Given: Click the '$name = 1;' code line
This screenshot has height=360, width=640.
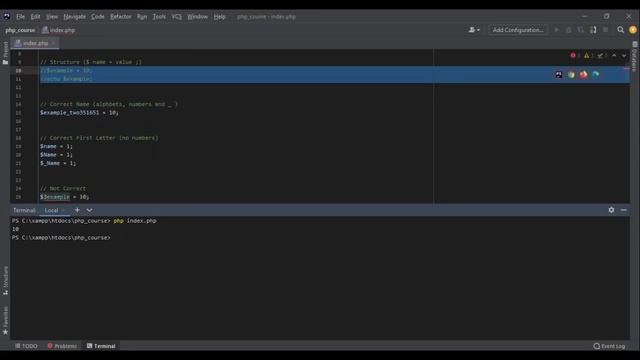Looking at the screenshot, I should [56, 146].
